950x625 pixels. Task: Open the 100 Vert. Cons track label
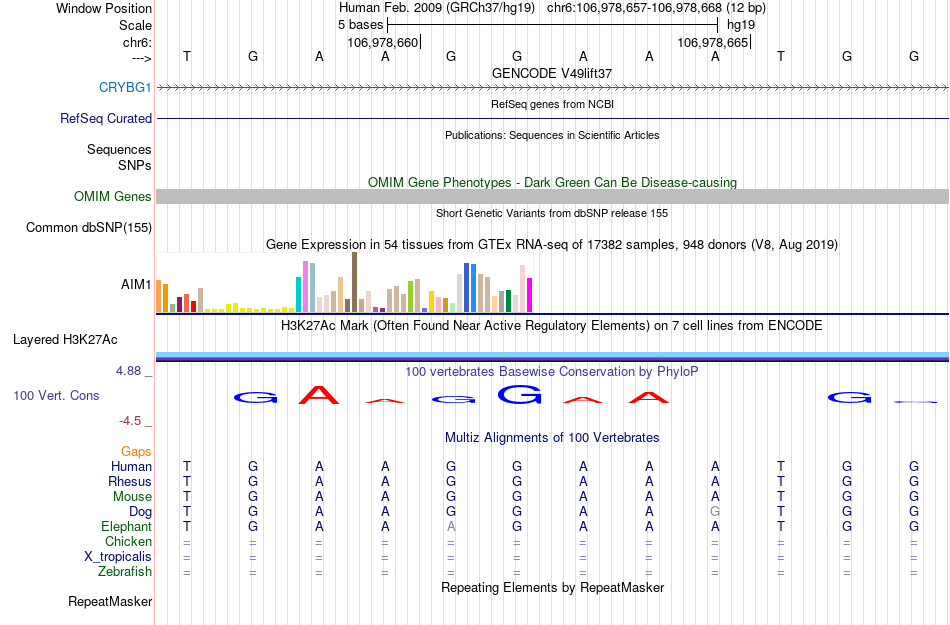(56, 395)
